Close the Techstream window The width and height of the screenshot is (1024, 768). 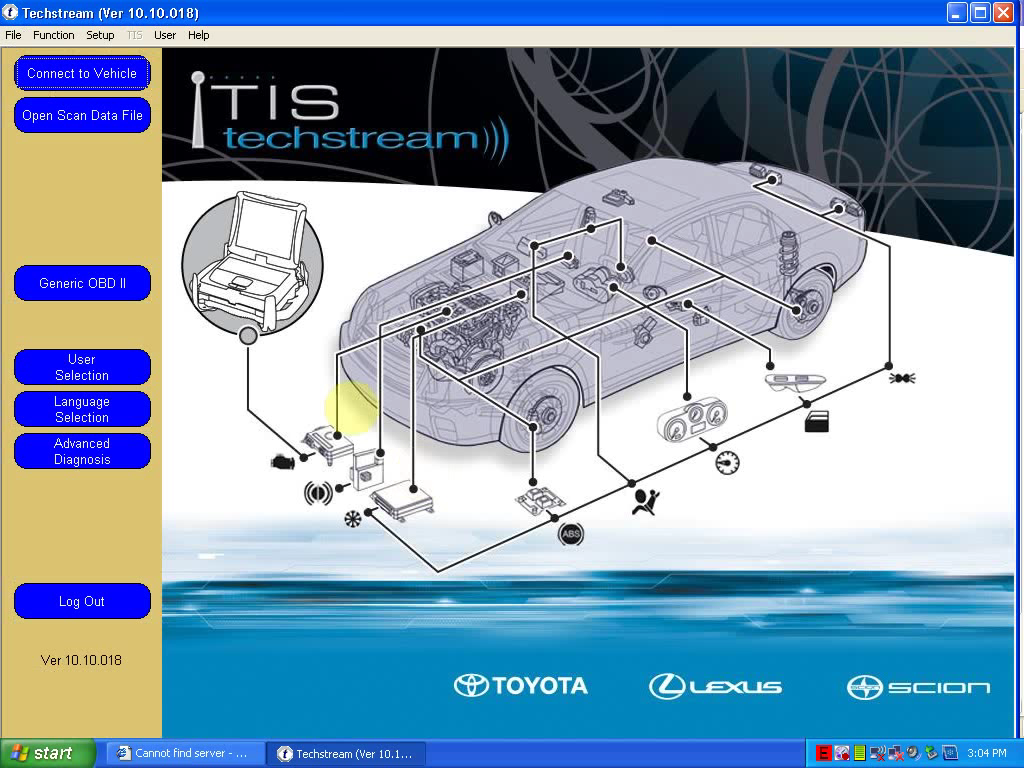[1003, 12]
